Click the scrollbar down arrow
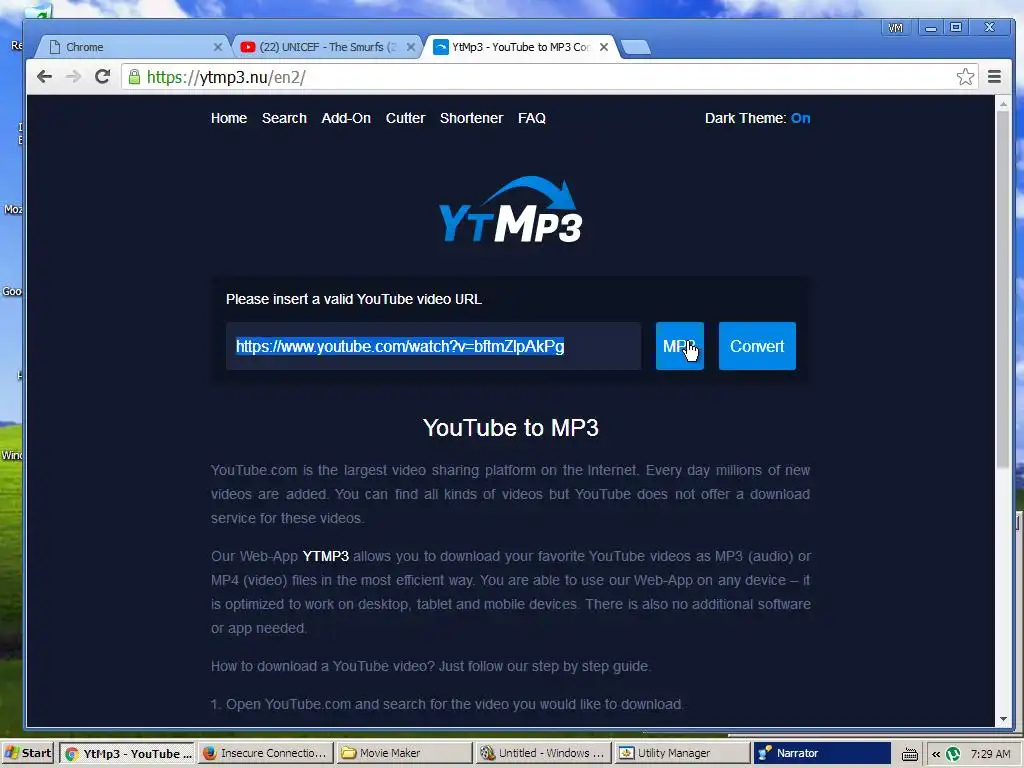This screenshot has width=1024, height=768. 1003,719
